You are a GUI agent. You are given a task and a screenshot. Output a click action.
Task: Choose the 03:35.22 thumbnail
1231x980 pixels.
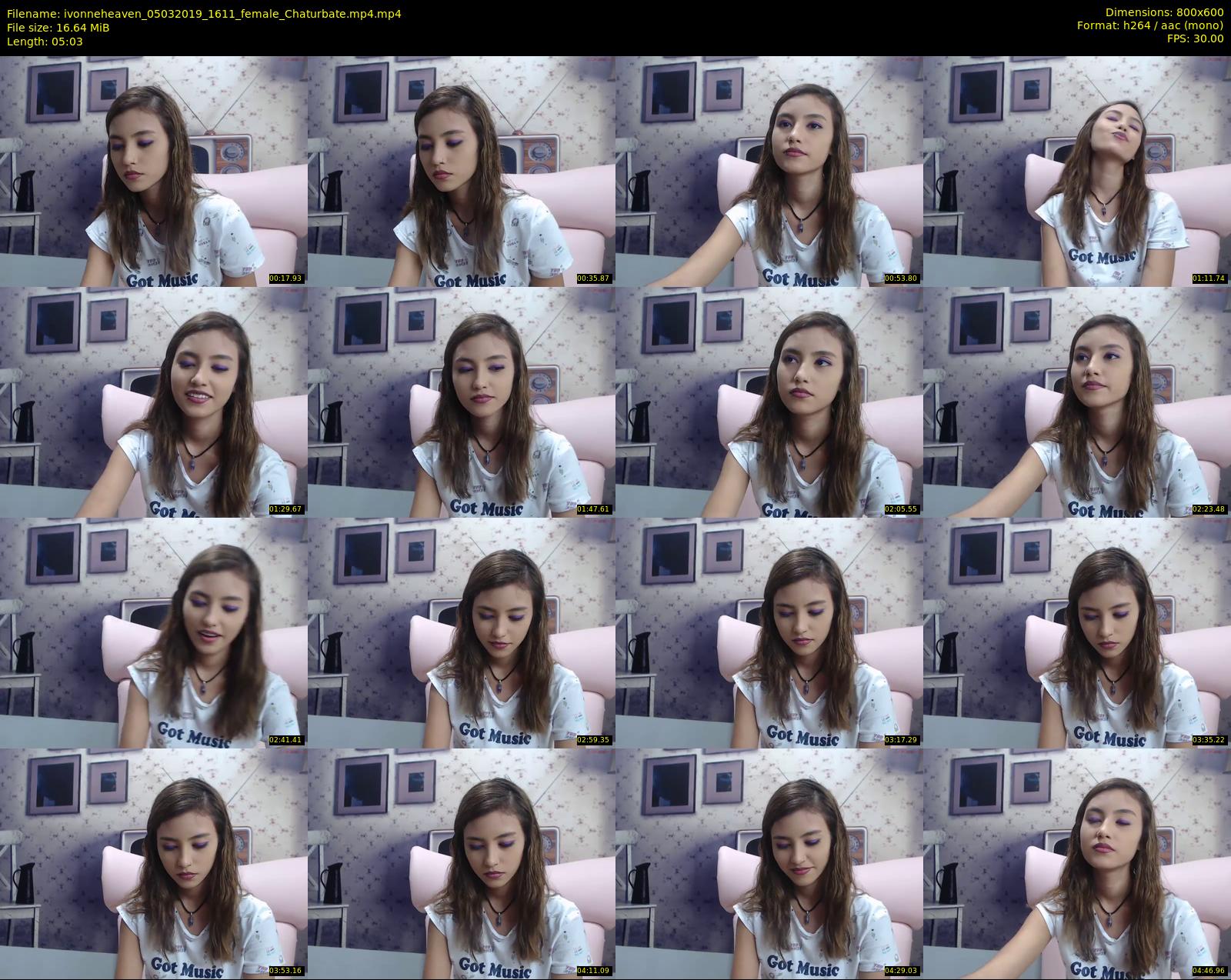pyautogui.click(x=1077, y=633)
